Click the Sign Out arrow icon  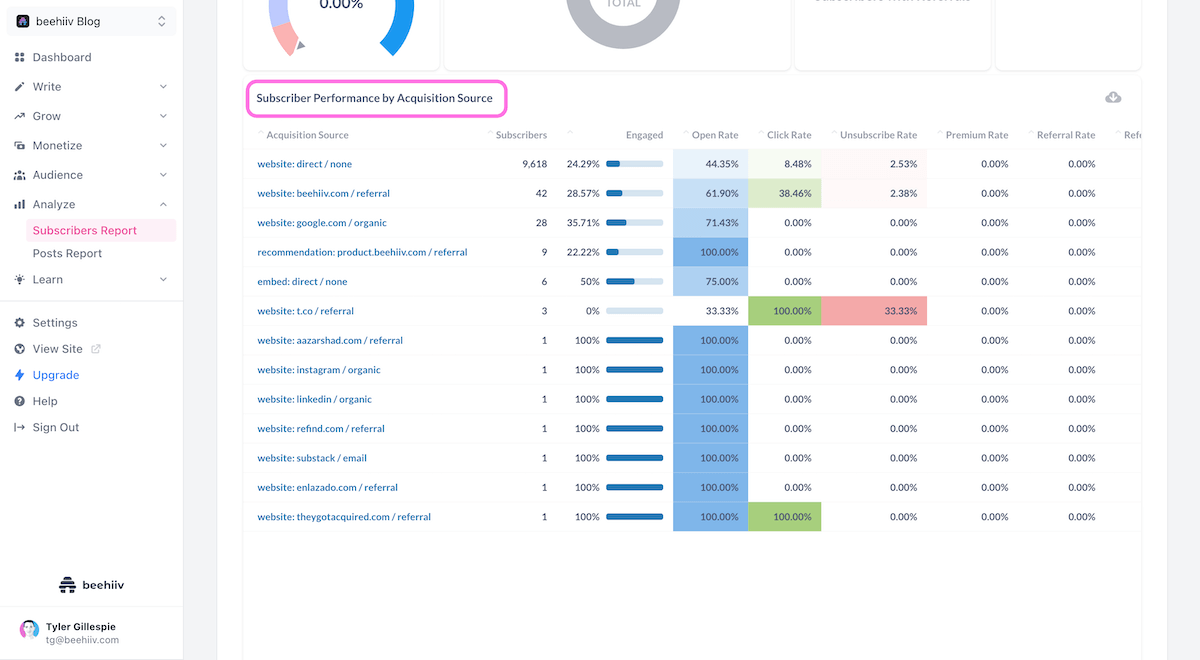[20, 427]
